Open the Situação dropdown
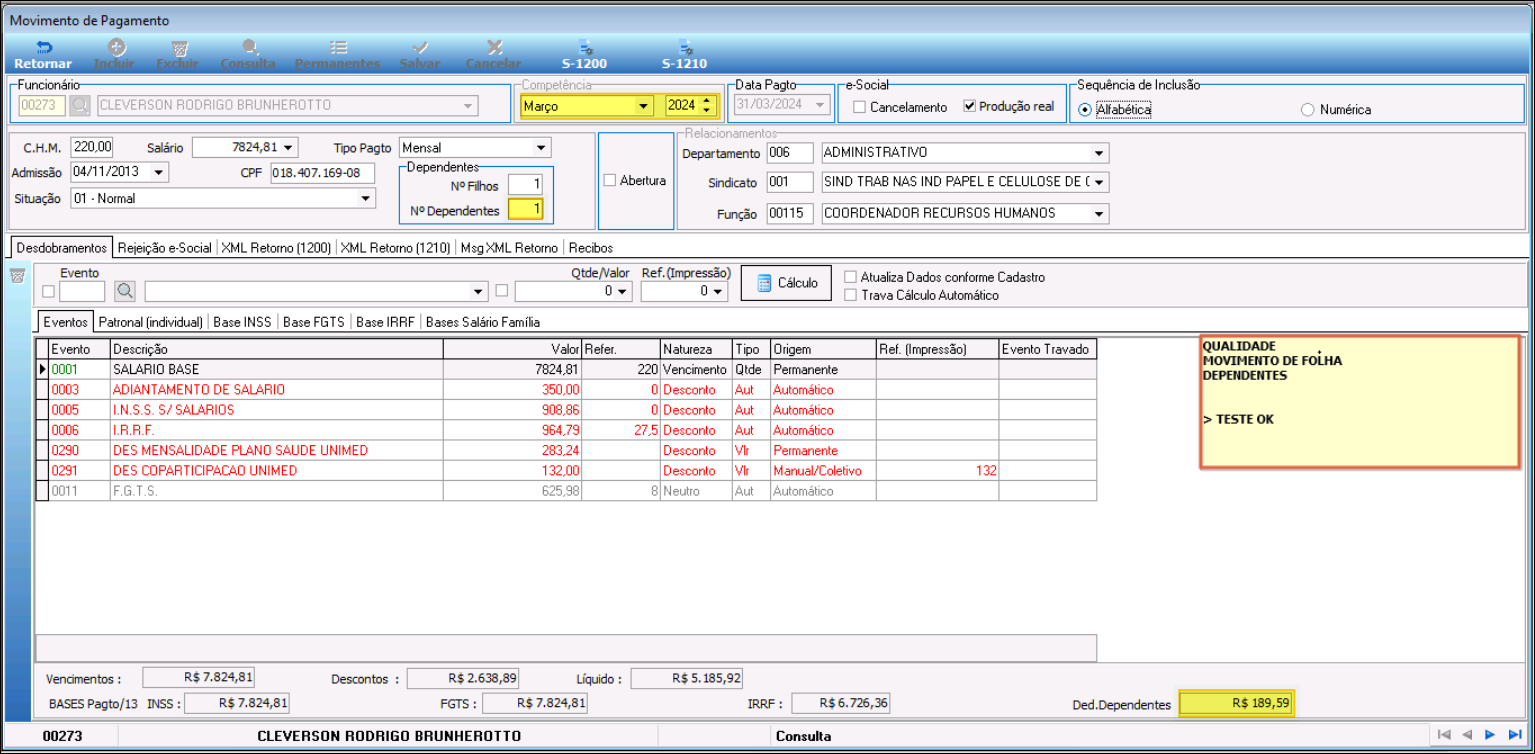Screen dimensions: 1535x754 click(365, 199)
